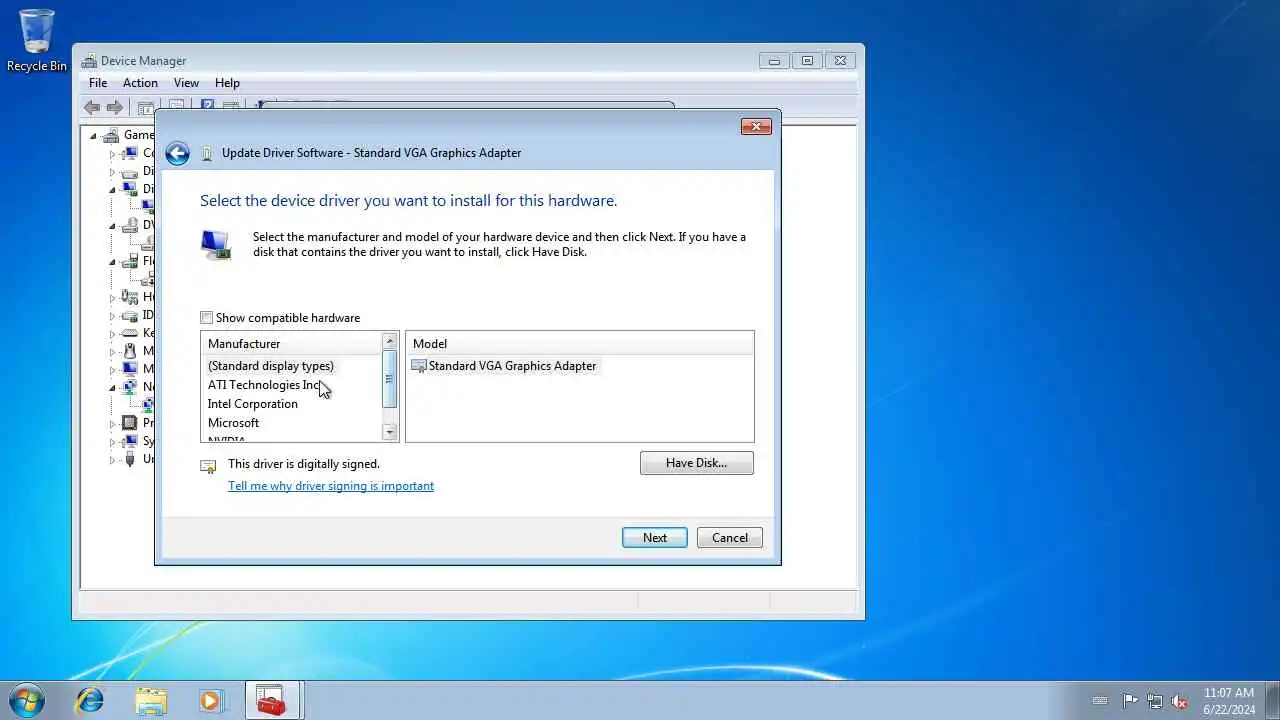The height and width of the screenshot is (720, 1280).
Task: Click the manufacturer list scroll down arrow
Action: pos(390,432)
